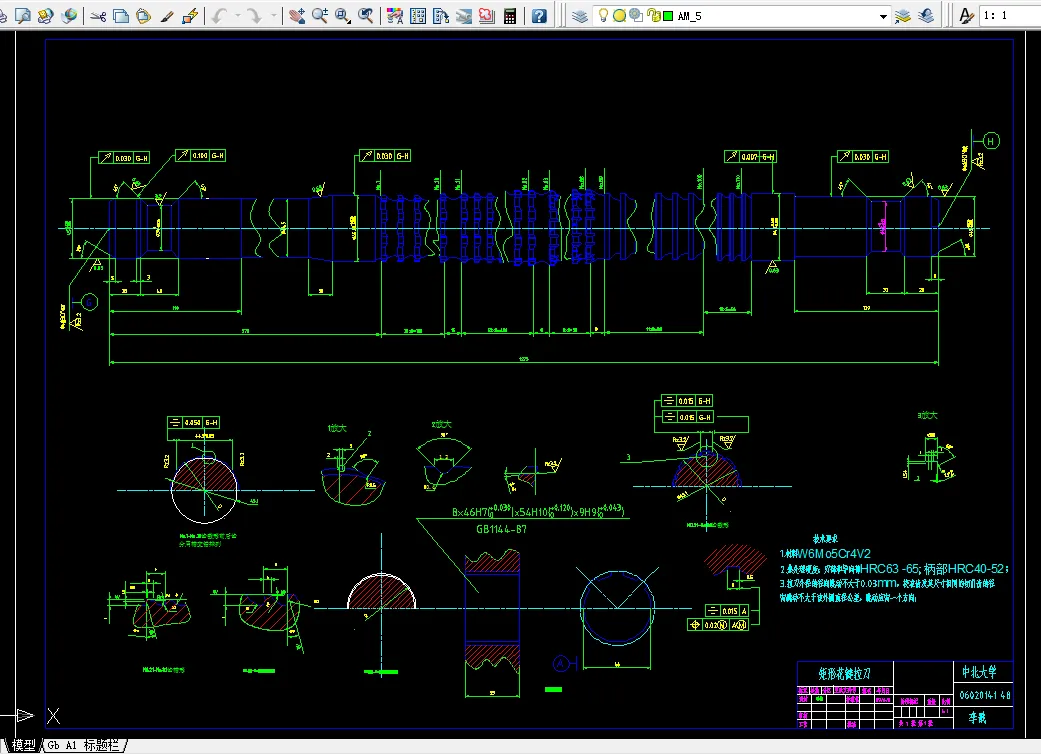The height and width of the screenshot is (754, 1041).
Task: Click the Undo arrow button
Action: pos(221,16)
